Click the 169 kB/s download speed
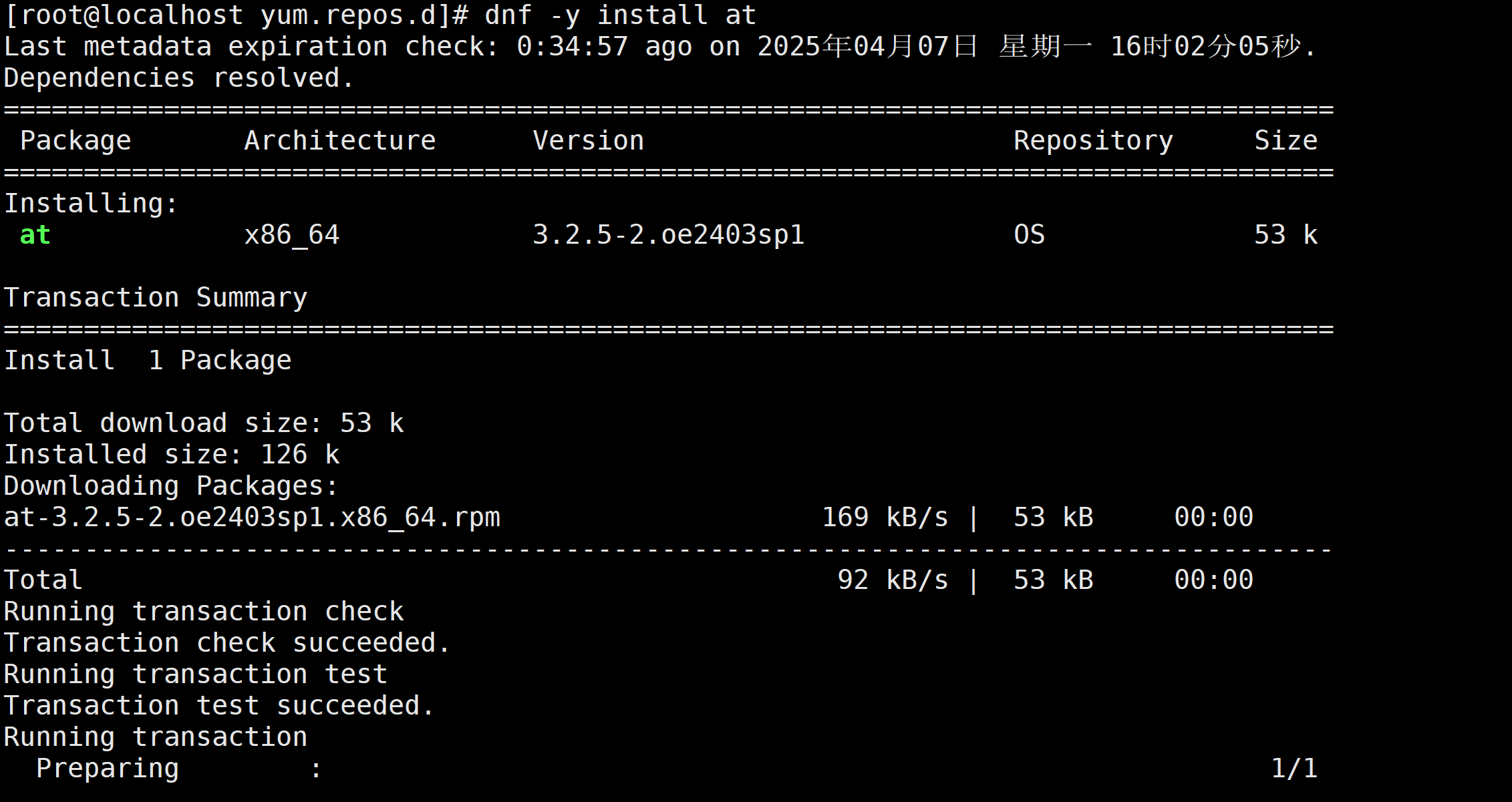The image size is (1512, 802). click(x=885, y=518)
